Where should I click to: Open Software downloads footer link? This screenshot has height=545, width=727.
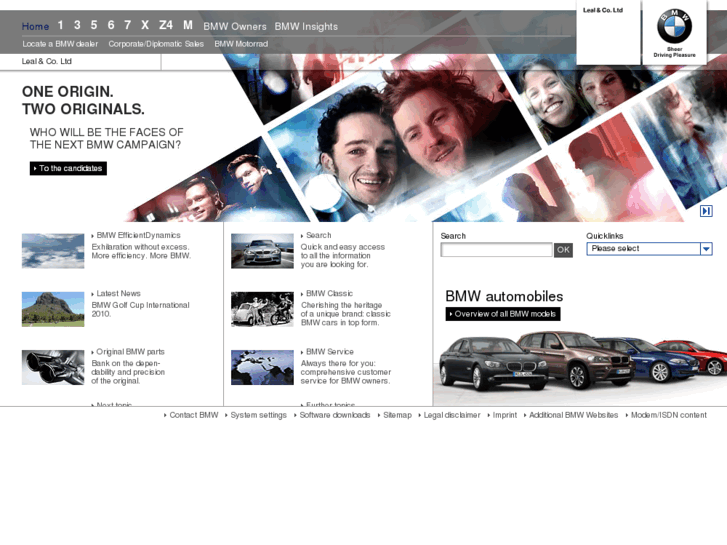pyautogui.click(x=335, y=415)
